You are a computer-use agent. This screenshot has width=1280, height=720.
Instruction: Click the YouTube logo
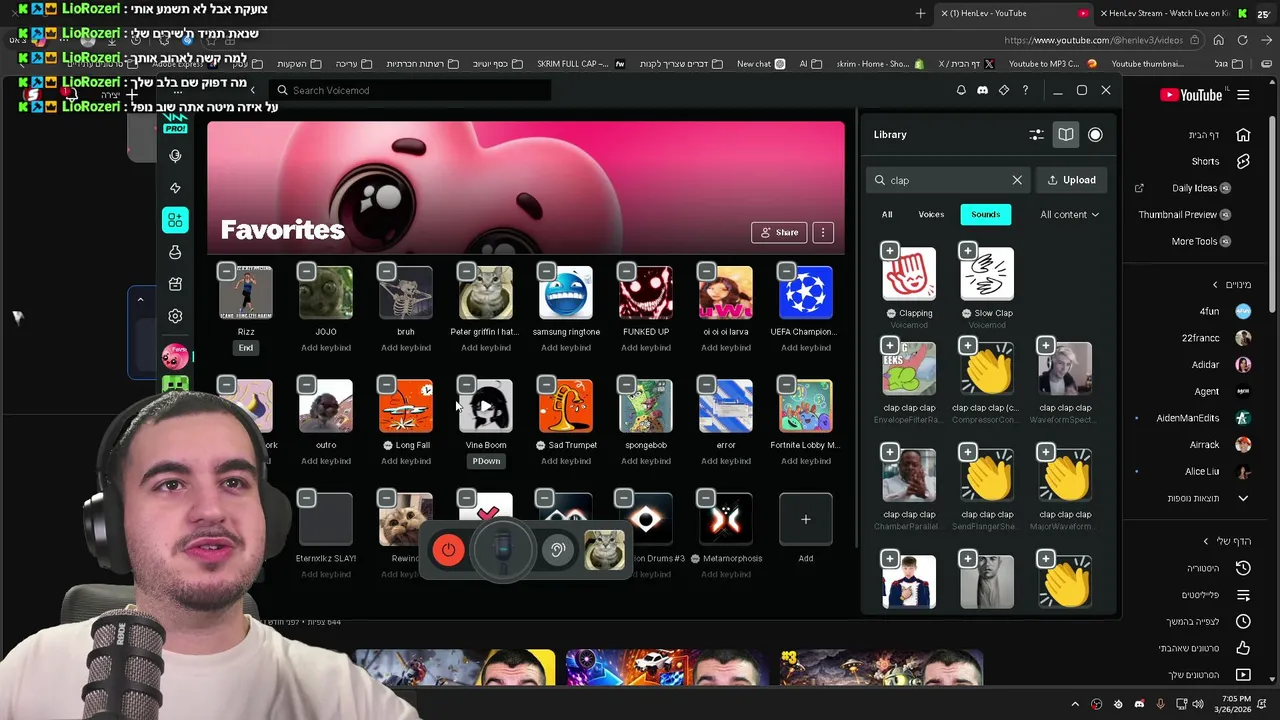point(1191,95)
